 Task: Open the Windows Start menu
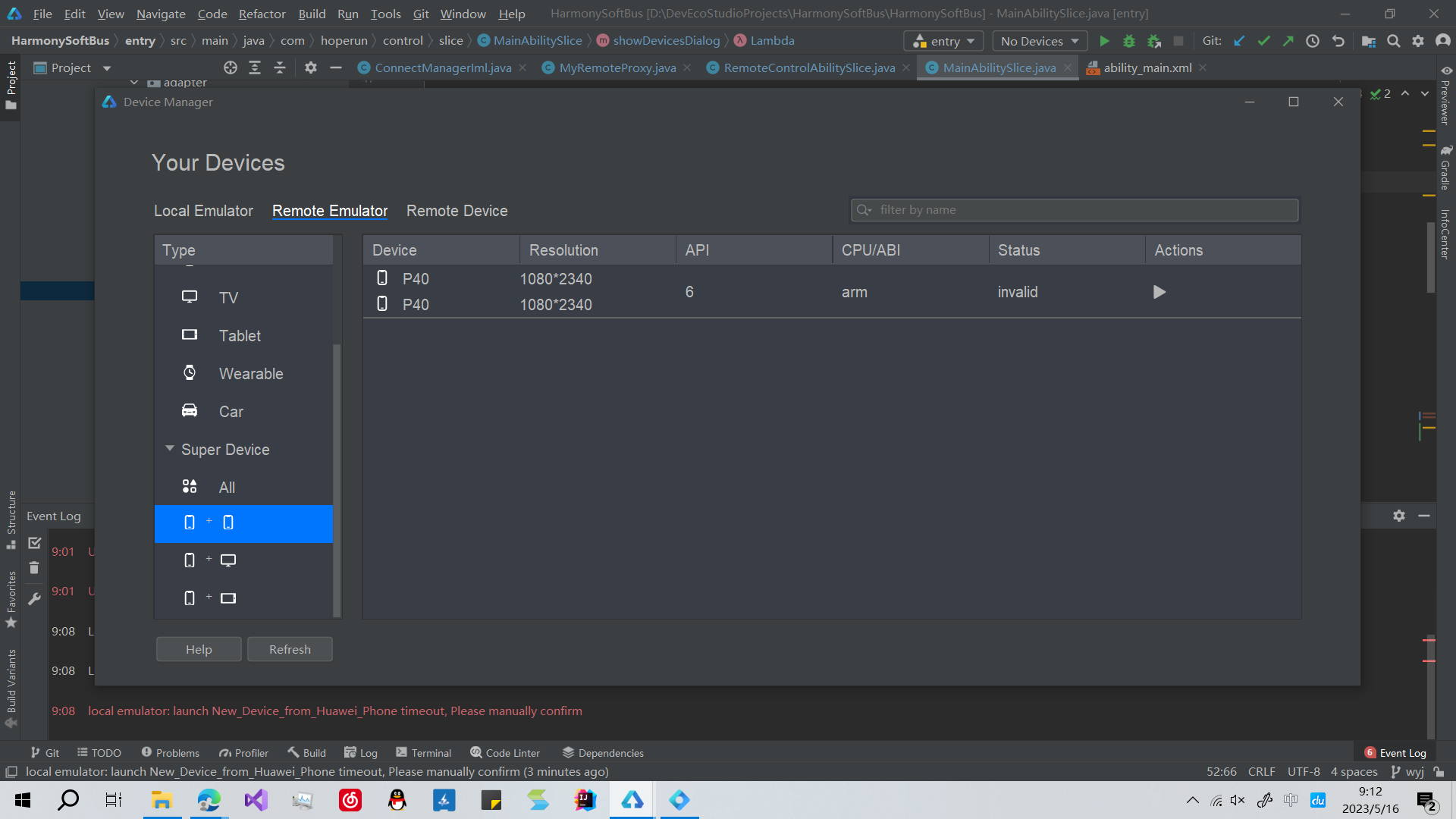click(x=23, y=800)
